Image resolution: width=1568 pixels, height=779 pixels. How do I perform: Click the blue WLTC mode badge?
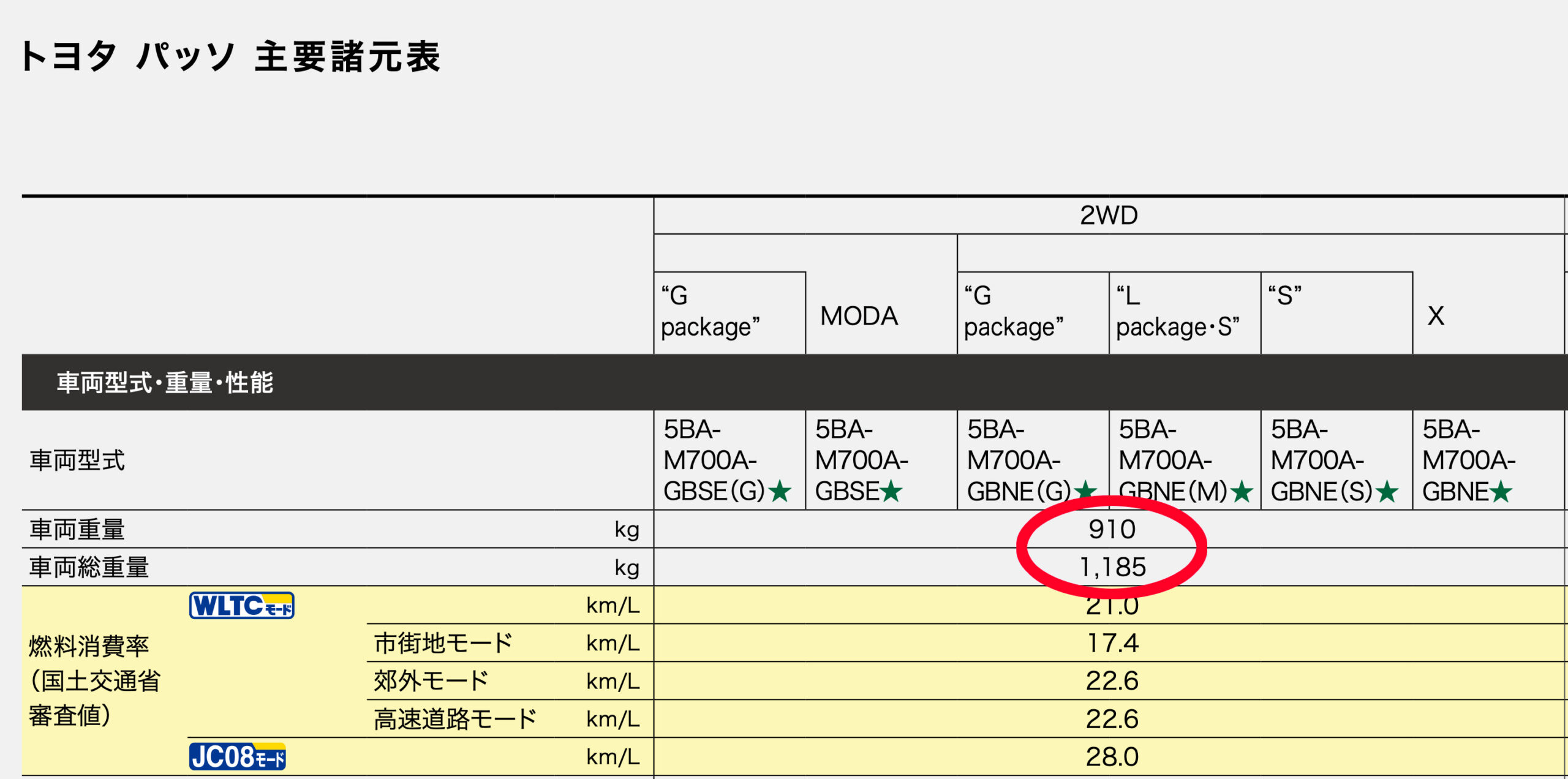(x=241, y=606)
